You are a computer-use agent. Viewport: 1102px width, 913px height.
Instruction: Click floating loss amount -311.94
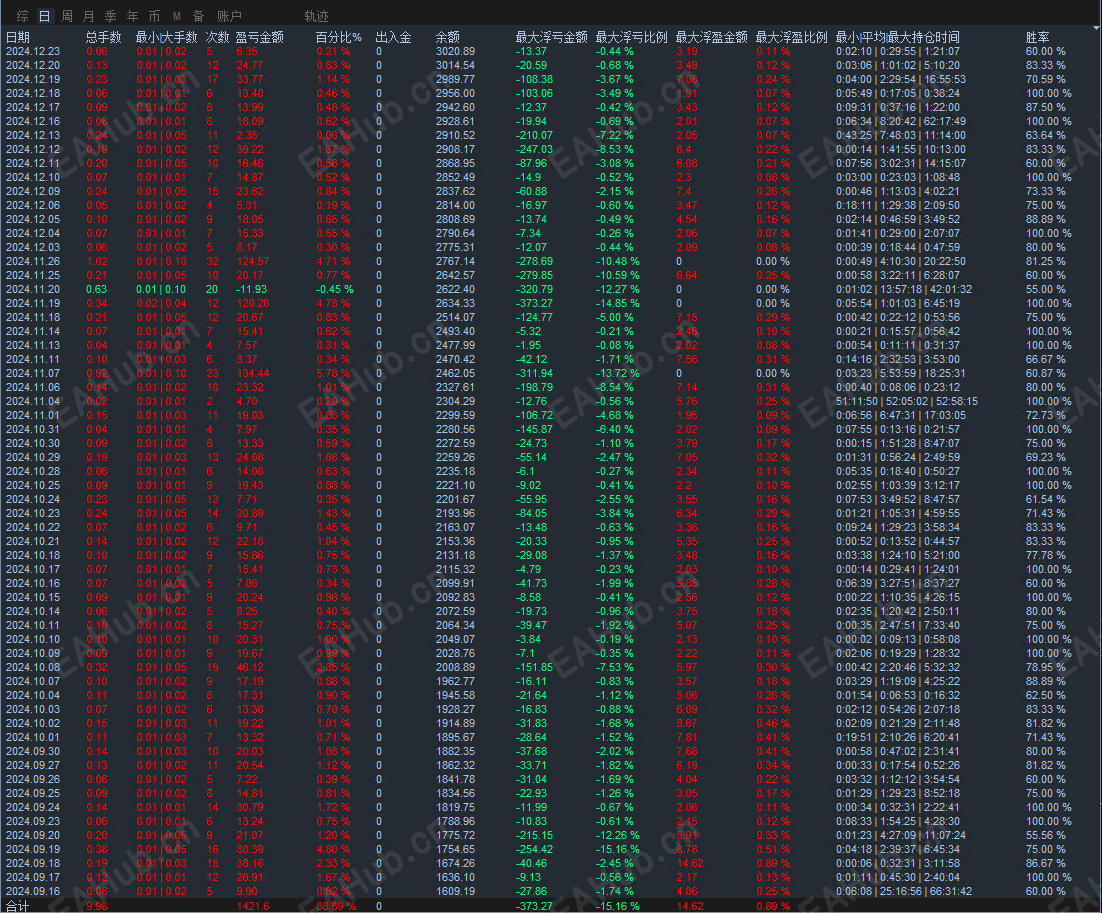(x=534, y=373)
